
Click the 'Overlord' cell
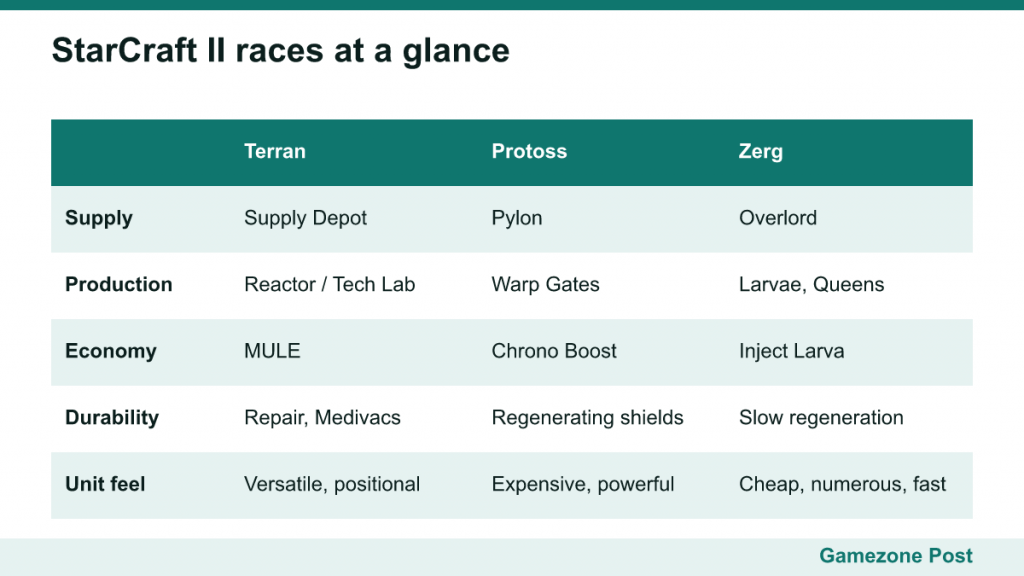click(x=778, y=218)
